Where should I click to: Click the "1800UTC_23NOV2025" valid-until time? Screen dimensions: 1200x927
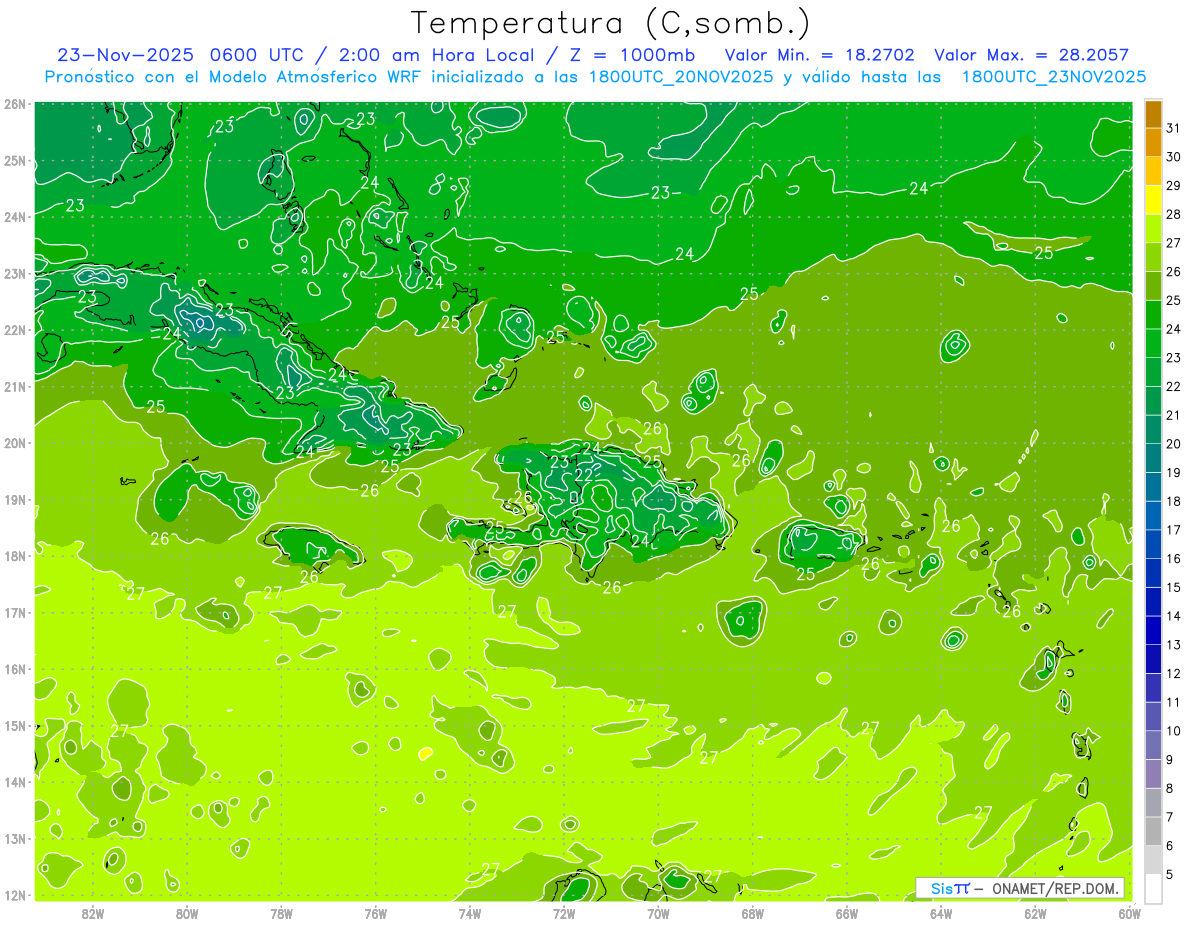click(1053, 77)
